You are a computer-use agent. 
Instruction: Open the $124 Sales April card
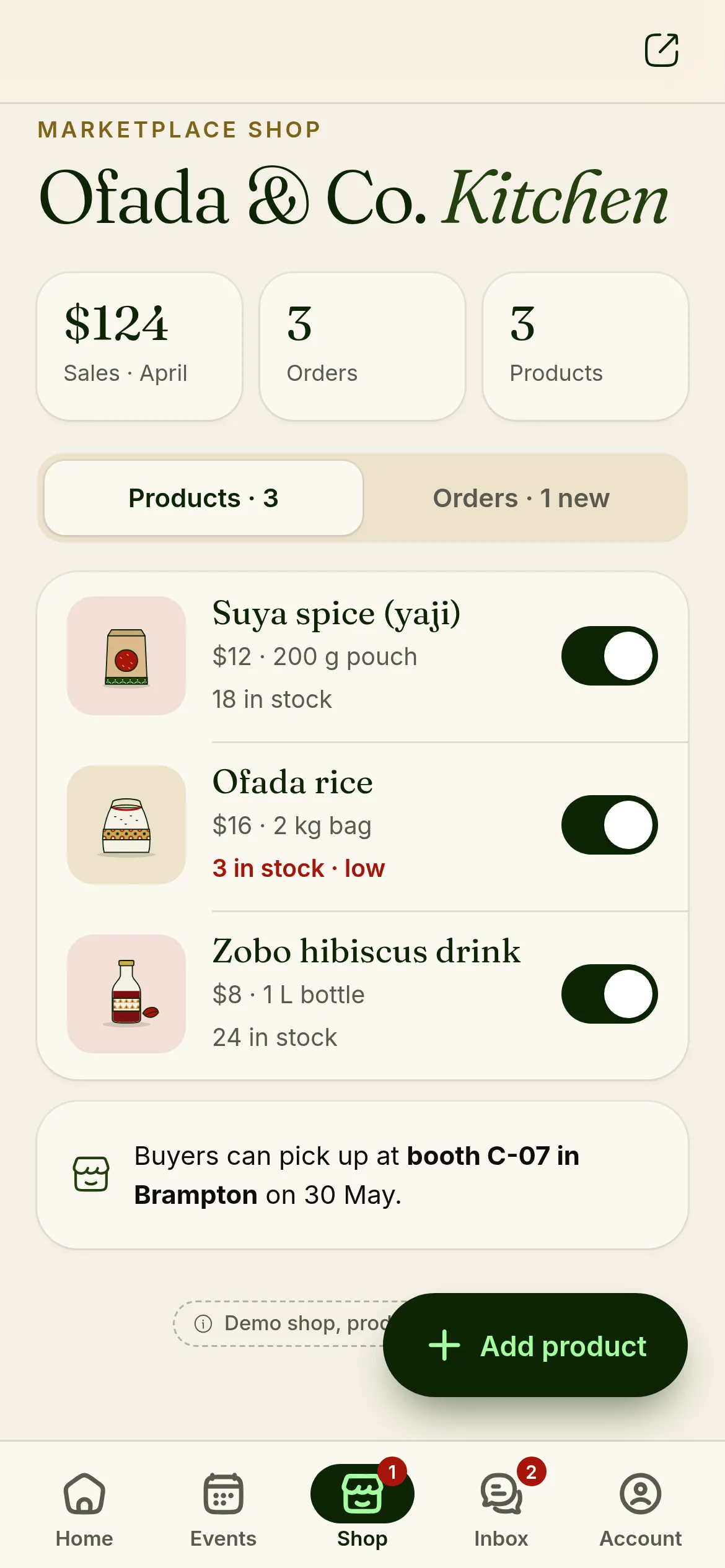(x=139, y=346)
